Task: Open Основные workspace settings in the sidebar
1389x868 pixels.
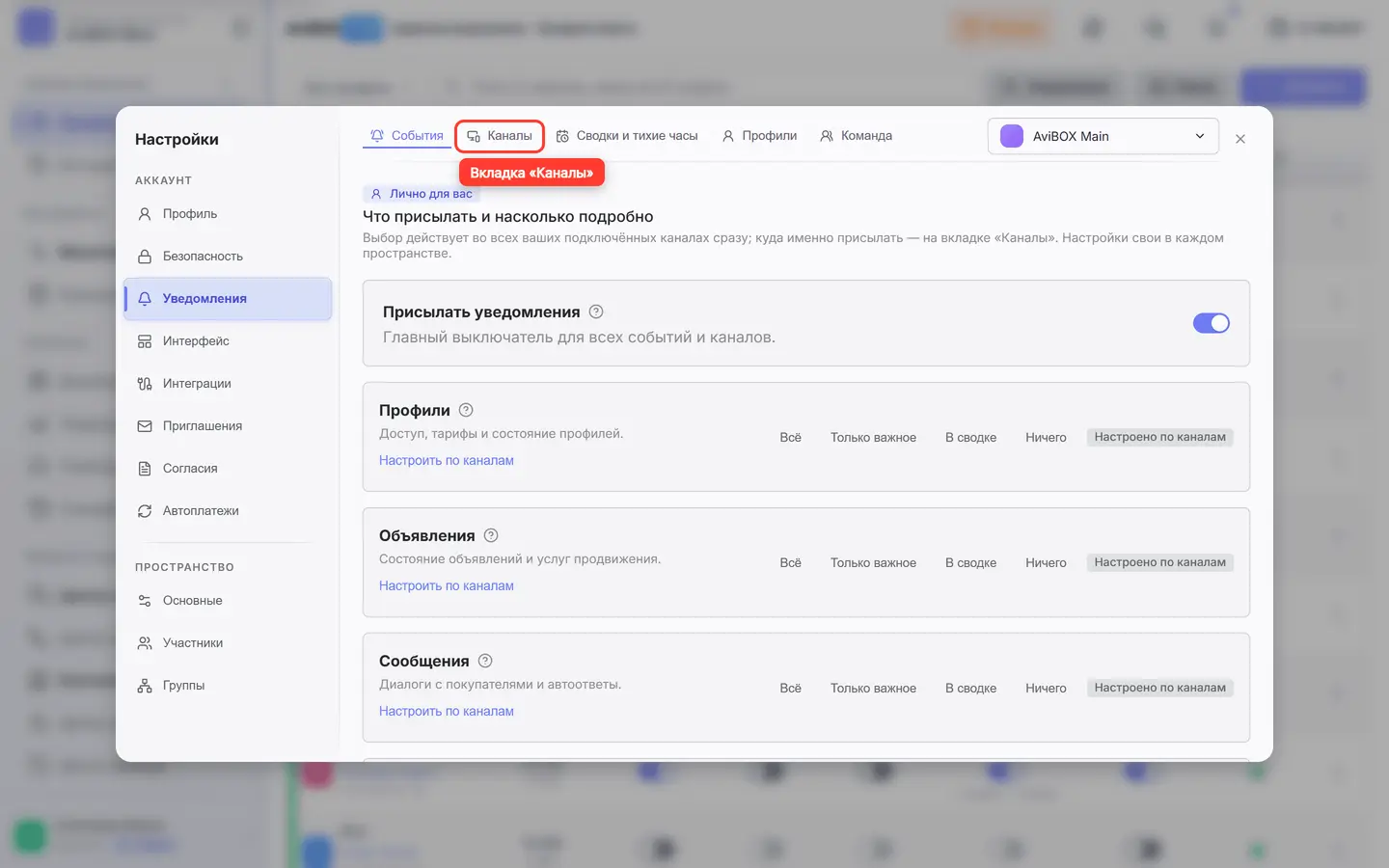Action: click(x=228, y=601)
